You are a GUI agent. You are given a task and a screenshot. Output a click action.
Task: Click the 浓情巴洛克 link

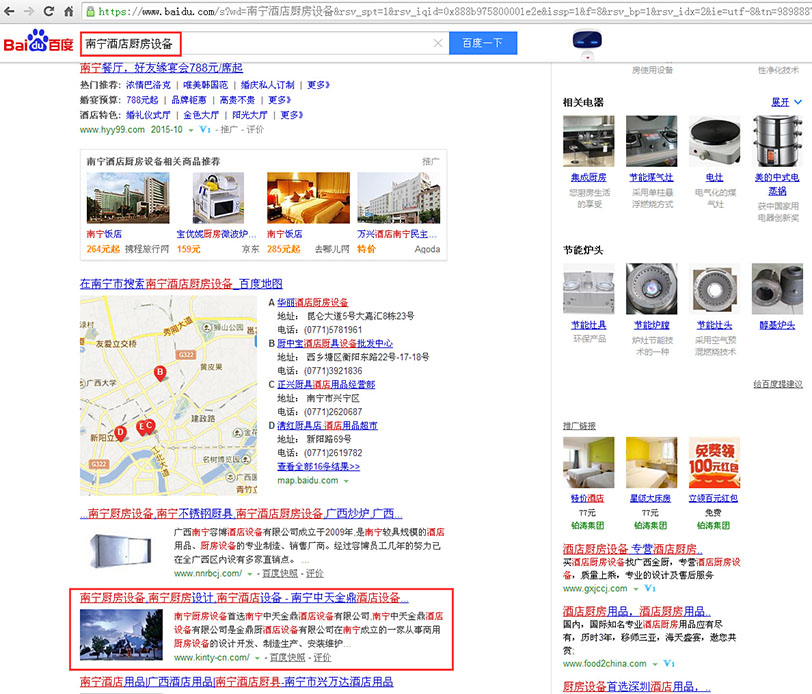point(148,85)
